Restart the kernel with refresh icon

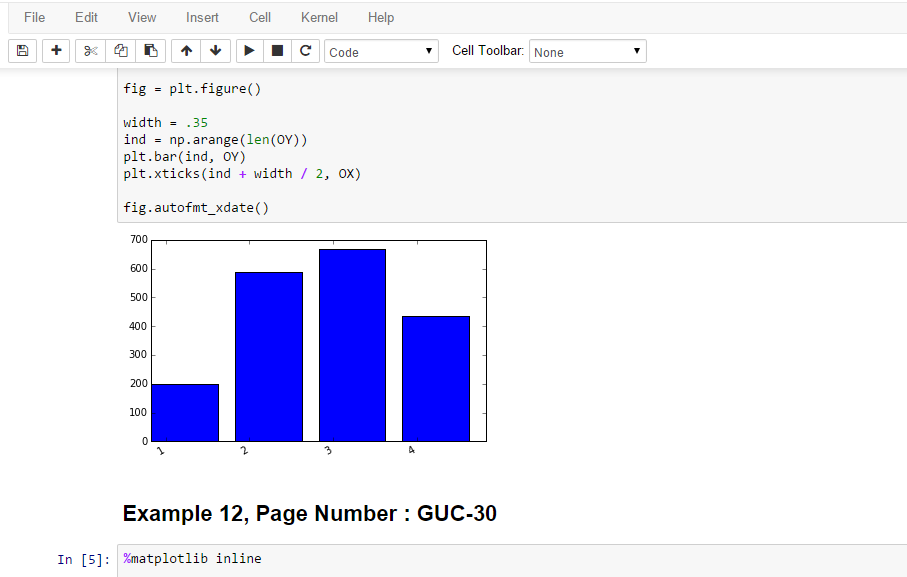[306, 51]
